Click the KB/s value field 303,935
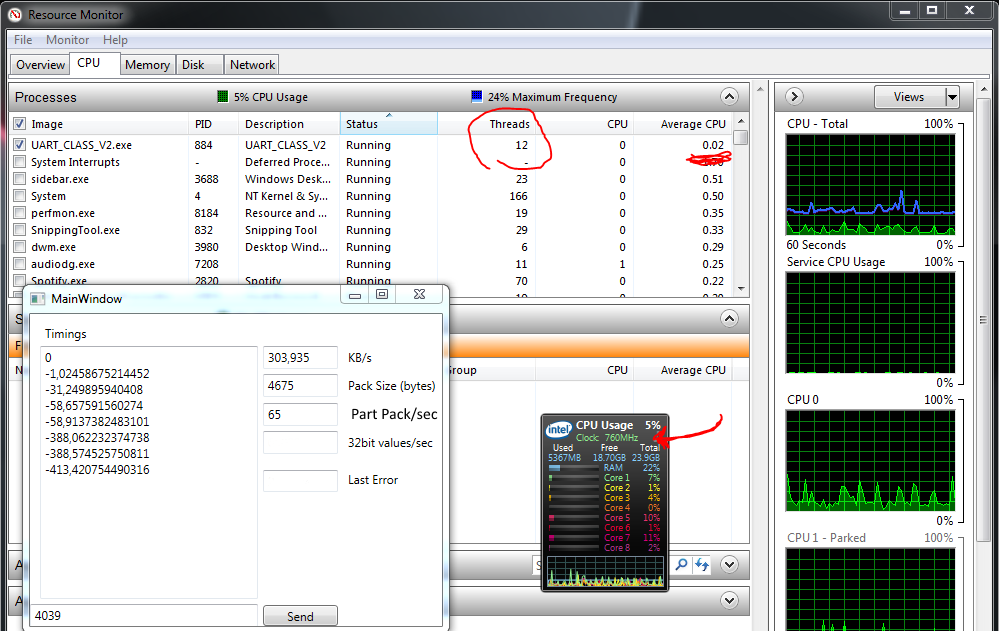 300,358
